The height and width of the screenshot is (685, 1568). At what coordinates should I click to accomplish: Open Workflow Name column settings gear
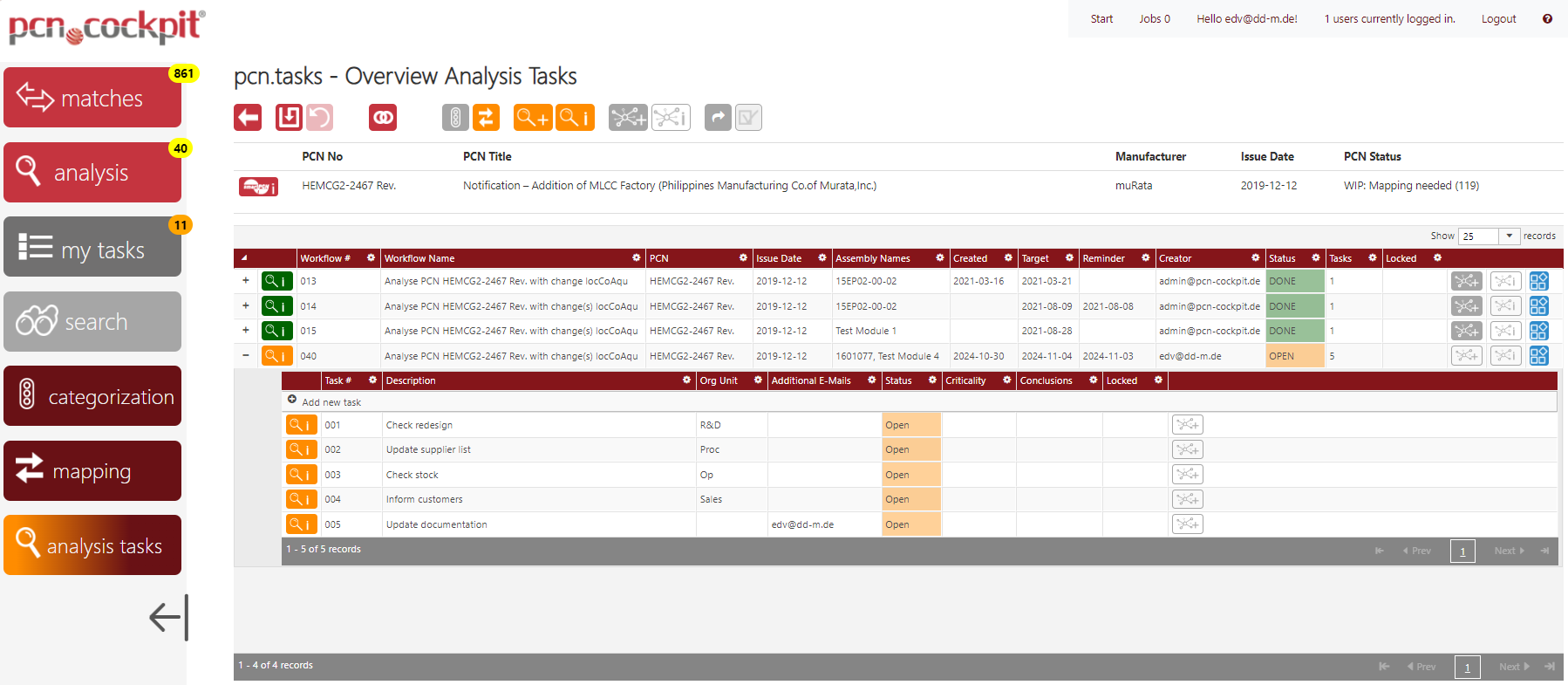point(636,258)
